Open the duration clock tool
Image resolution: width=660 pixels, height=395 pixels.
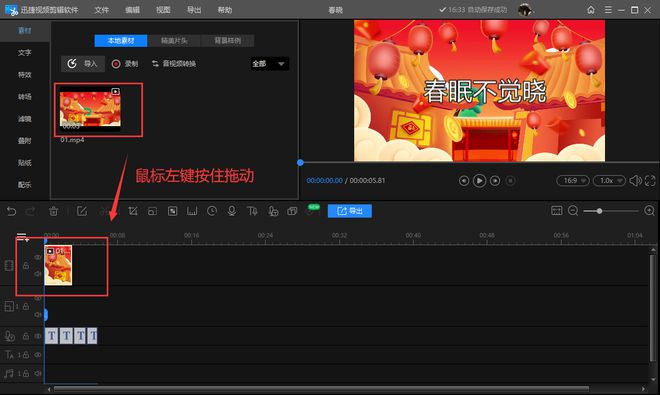[x=212, y=211]
